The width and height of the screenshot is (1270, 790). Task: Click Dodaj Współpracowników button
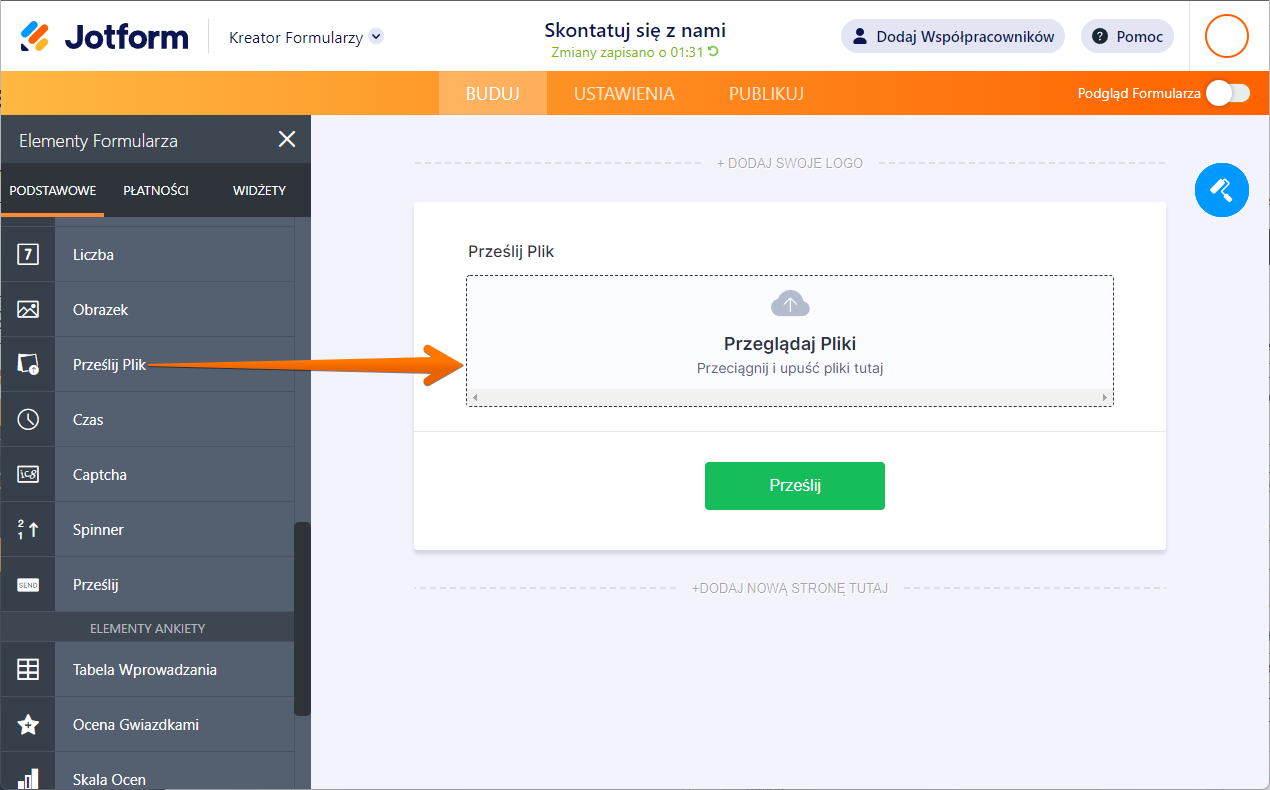point(952,37)
